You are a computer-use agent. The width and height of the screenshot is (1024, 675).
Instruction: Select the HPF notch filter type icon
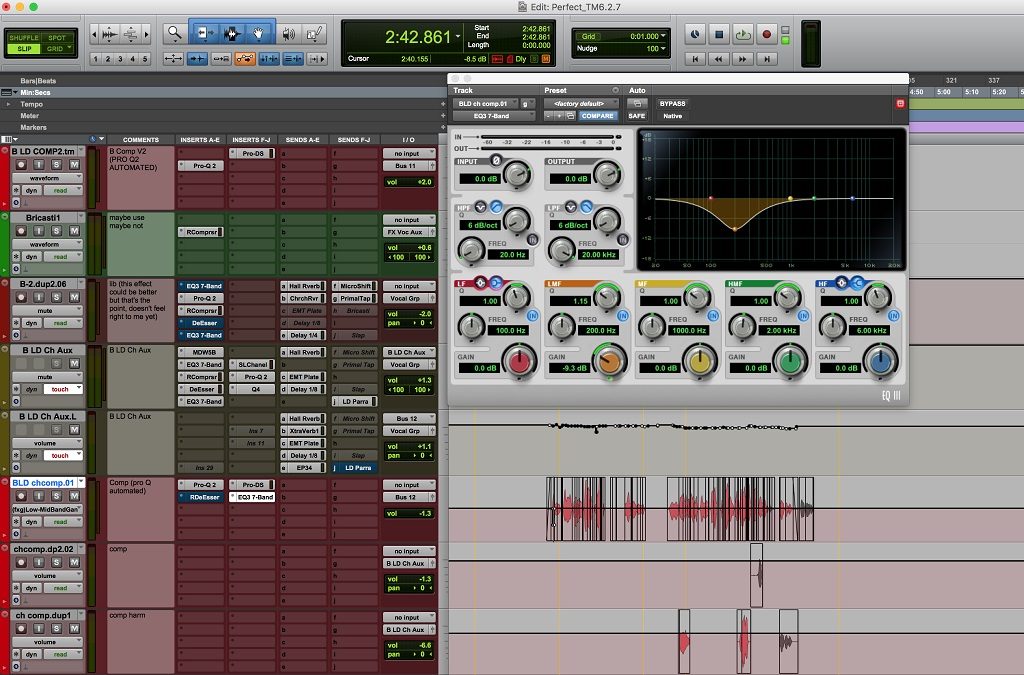pos(481,207)
